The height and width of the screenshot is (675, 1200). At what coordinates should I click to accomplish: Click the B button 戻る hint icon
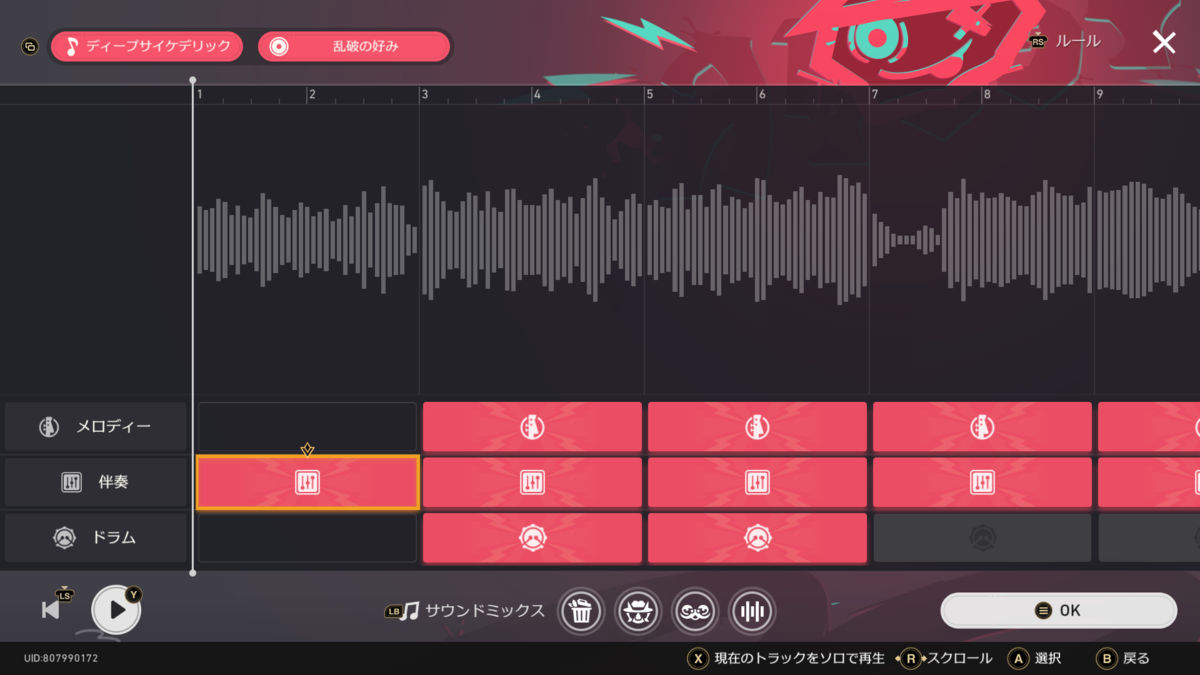1106,658
